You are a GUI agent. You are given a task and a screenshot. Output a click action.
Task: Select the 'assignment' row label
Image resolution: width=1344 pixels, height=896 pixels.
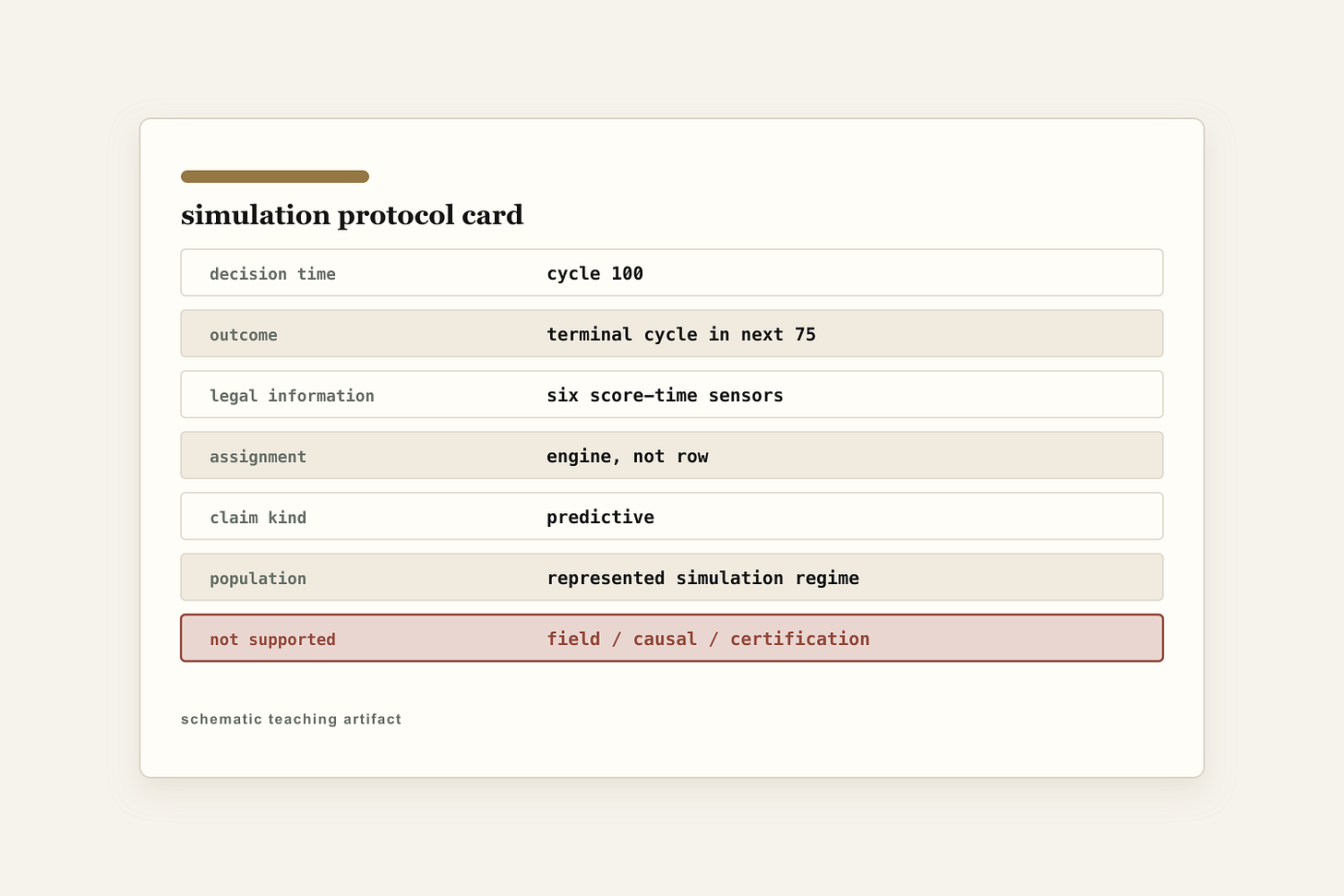pyautogui.click(x=258, y=457)
